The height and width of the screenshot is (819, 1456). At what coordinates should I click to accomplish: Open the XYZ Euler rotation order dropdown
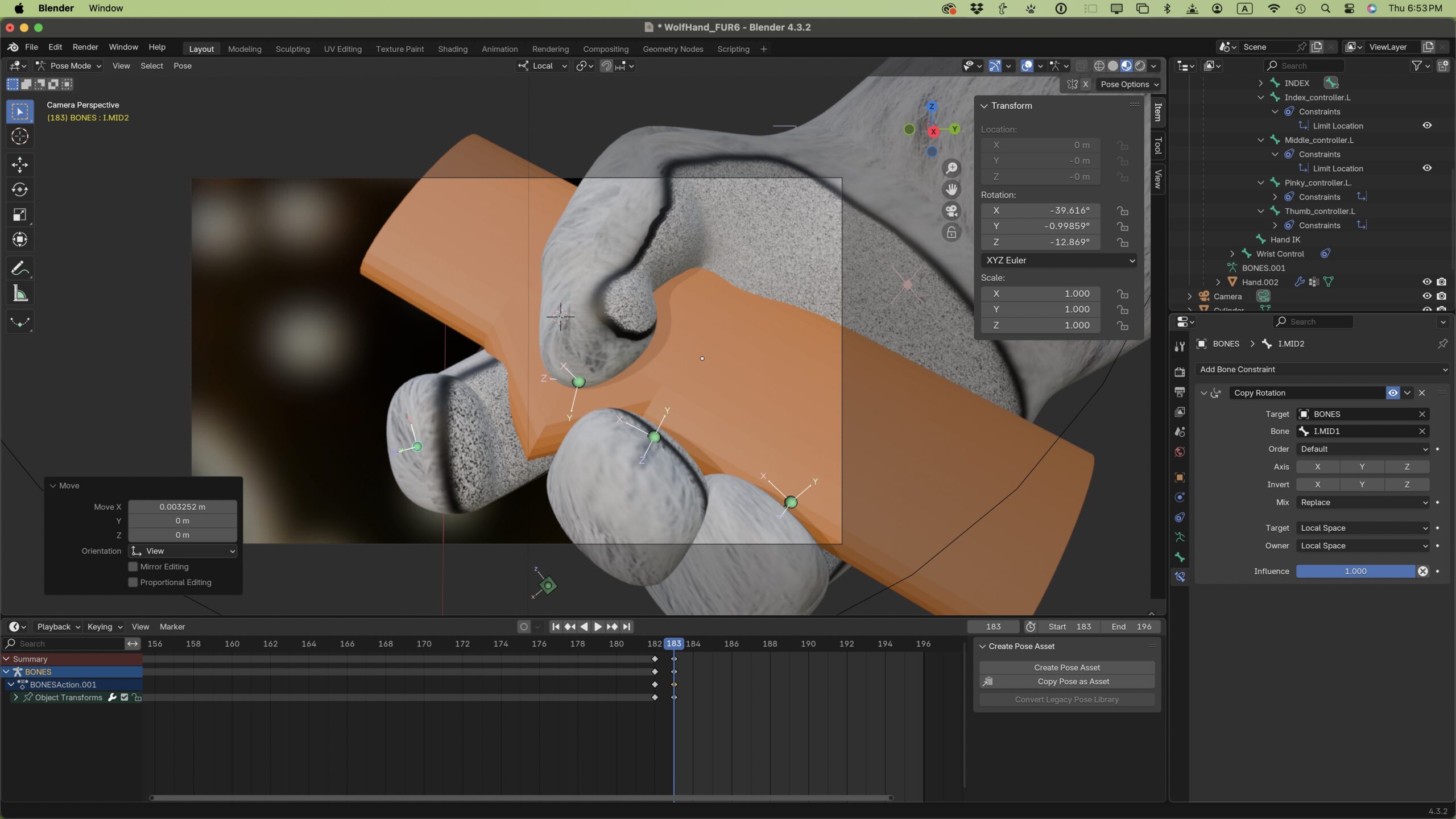pyautogui.click(x=1058, y=260)
